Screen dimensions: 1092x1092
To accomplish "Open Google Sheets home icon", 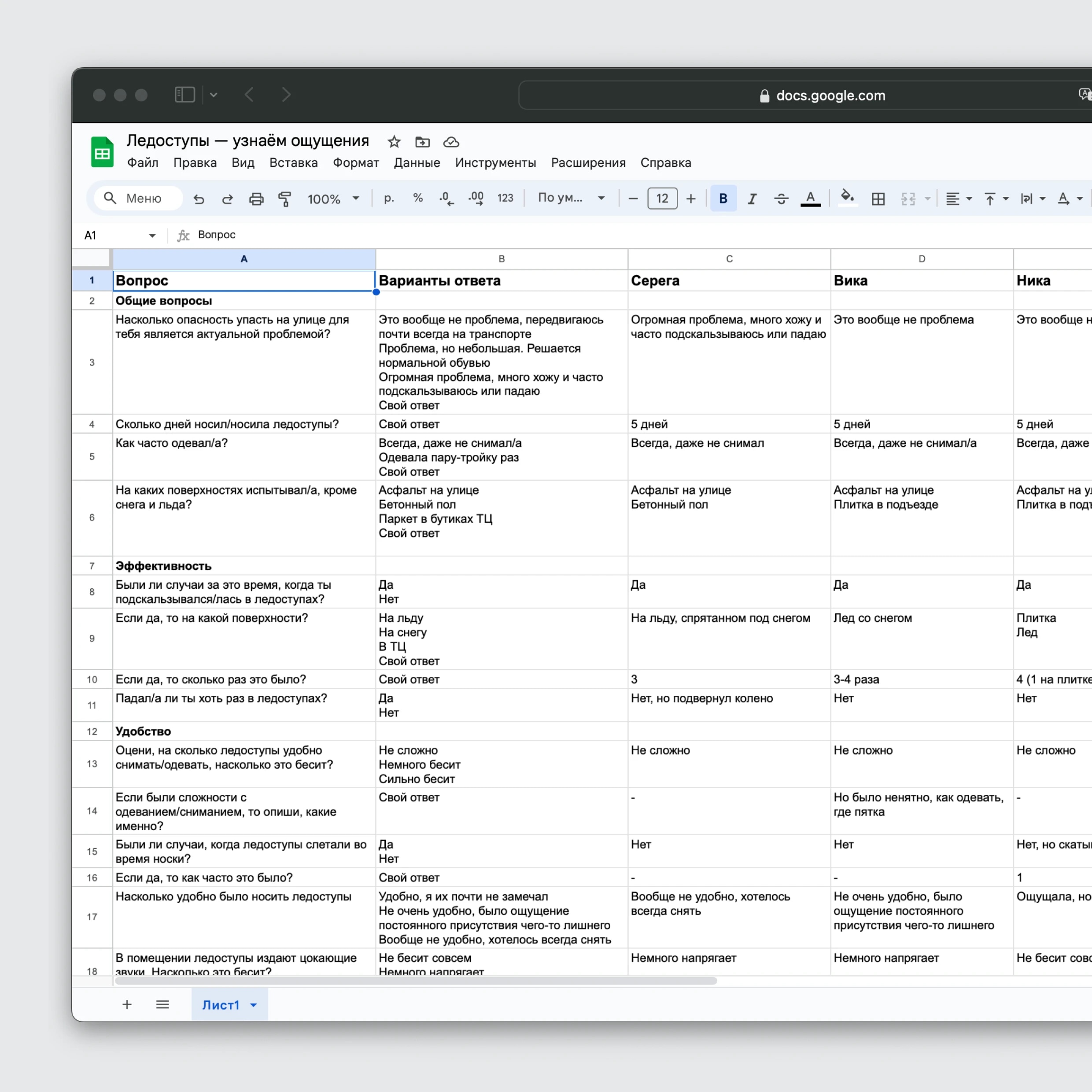I will [x=102, y=151].
